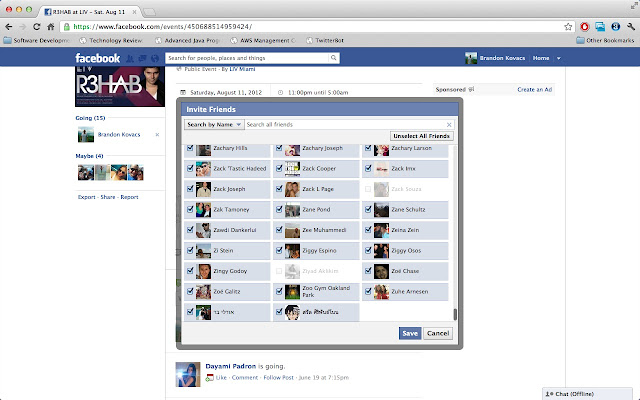Uncheck Ziggy Osos
The height and width of the screenshot is (400, 640).
(x=368, y=250)
